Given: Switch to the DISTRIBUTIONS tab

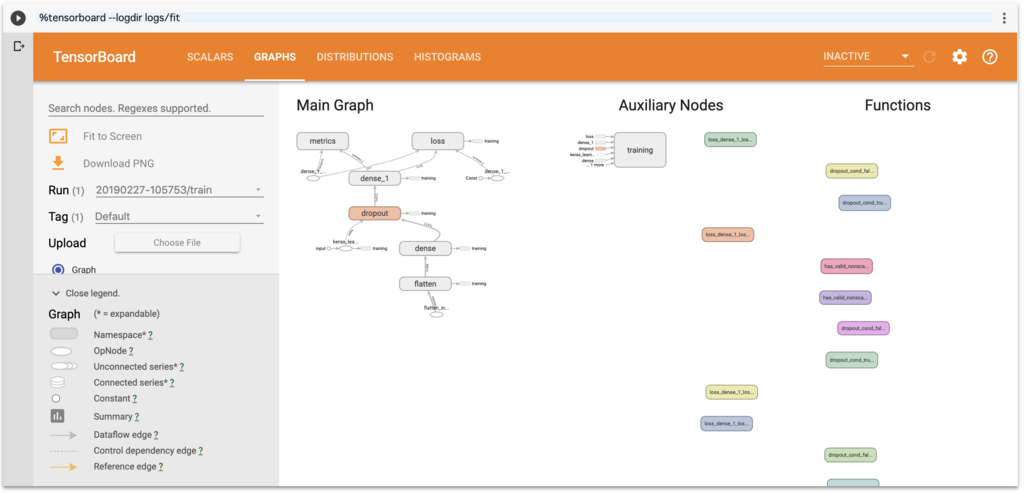Looking at the screenshot, I should (x=355, y=57).
